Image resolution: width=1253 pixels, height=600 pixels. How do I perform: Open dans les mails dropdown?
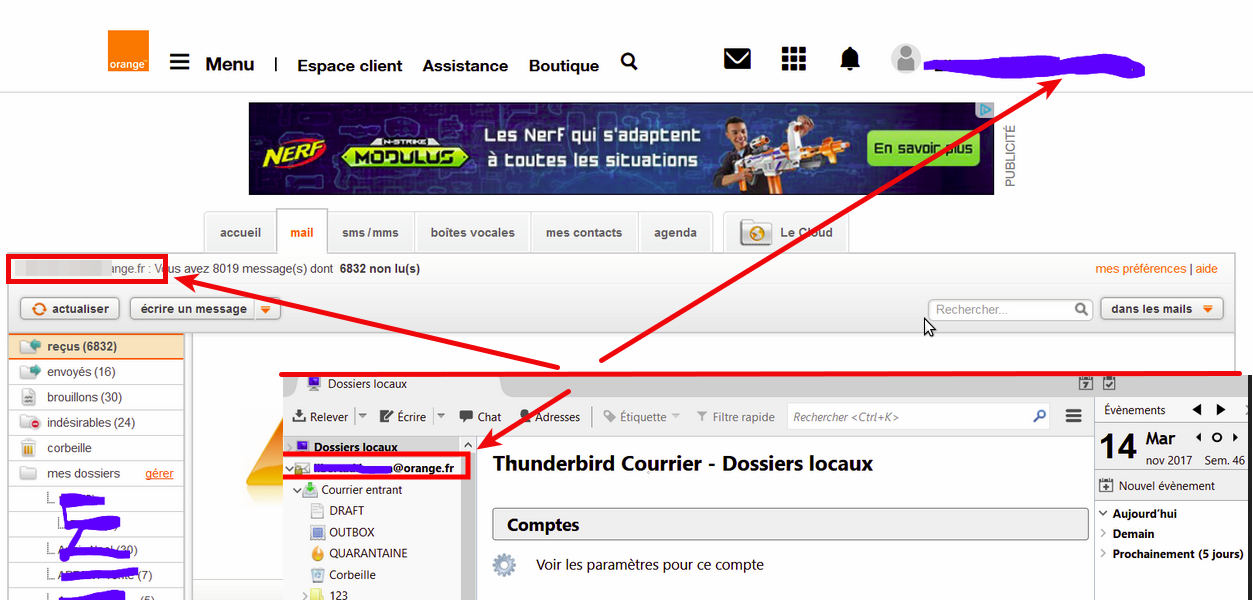(1161, 309)
